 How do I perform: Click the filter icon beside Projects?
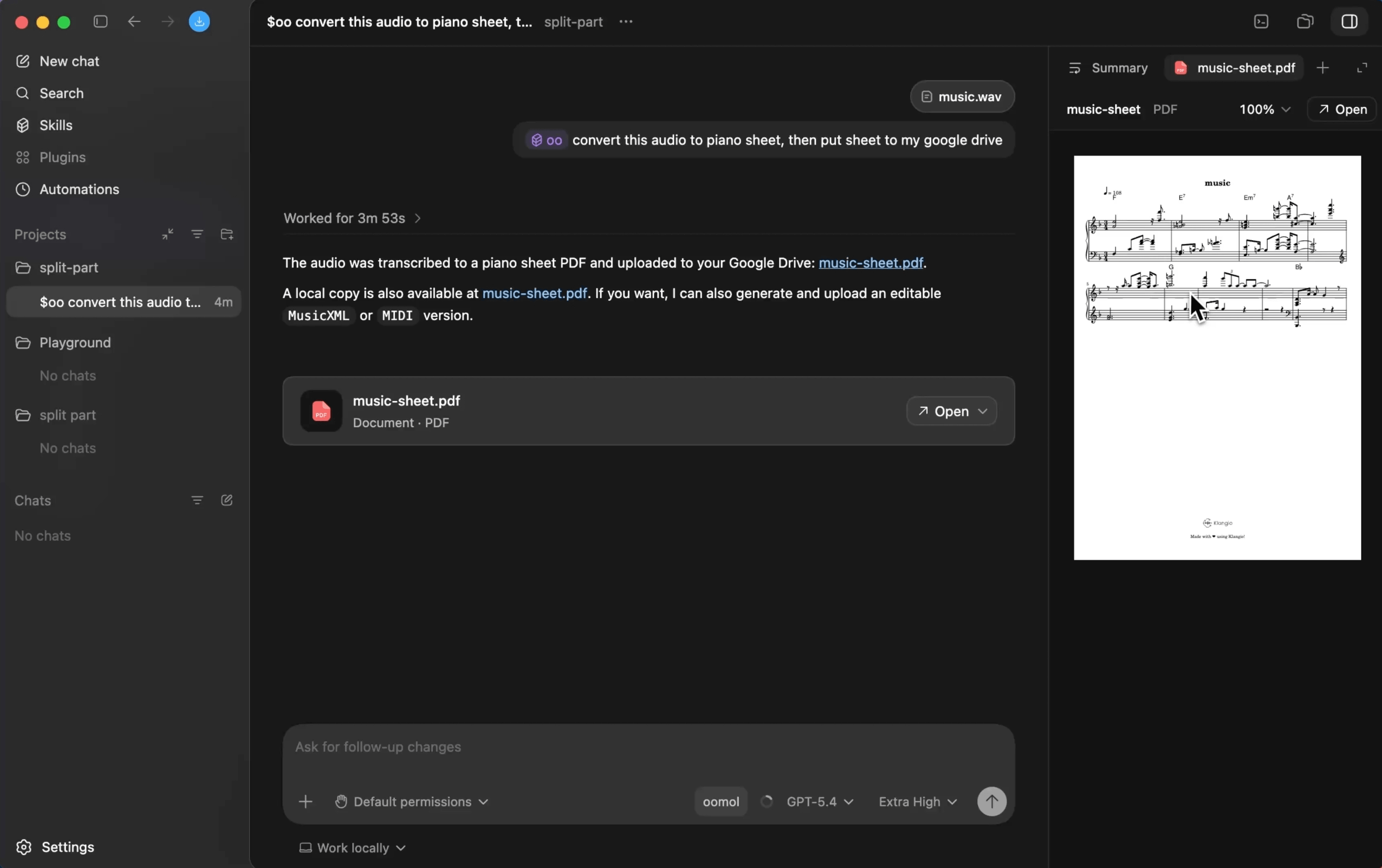[197, 234]
